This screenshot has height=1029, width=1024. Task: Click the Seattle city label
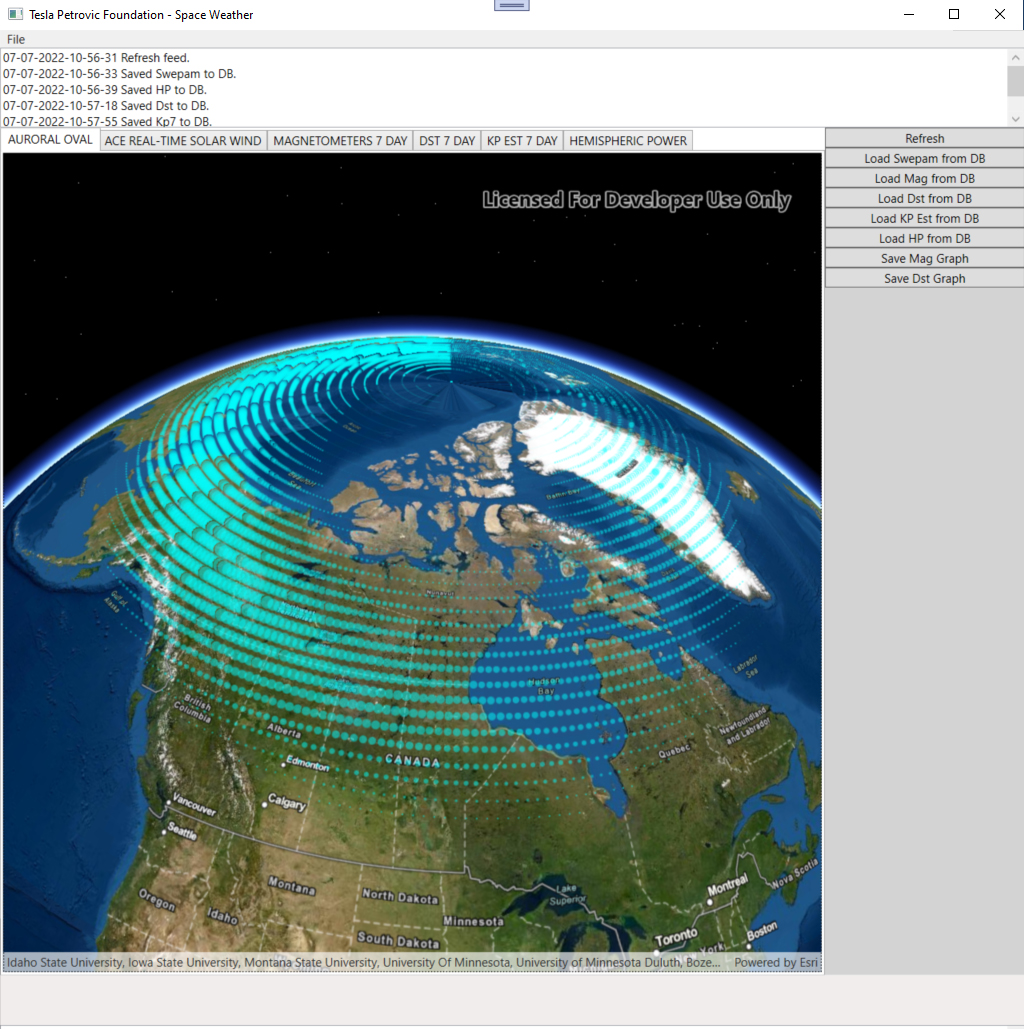[182, 831]
